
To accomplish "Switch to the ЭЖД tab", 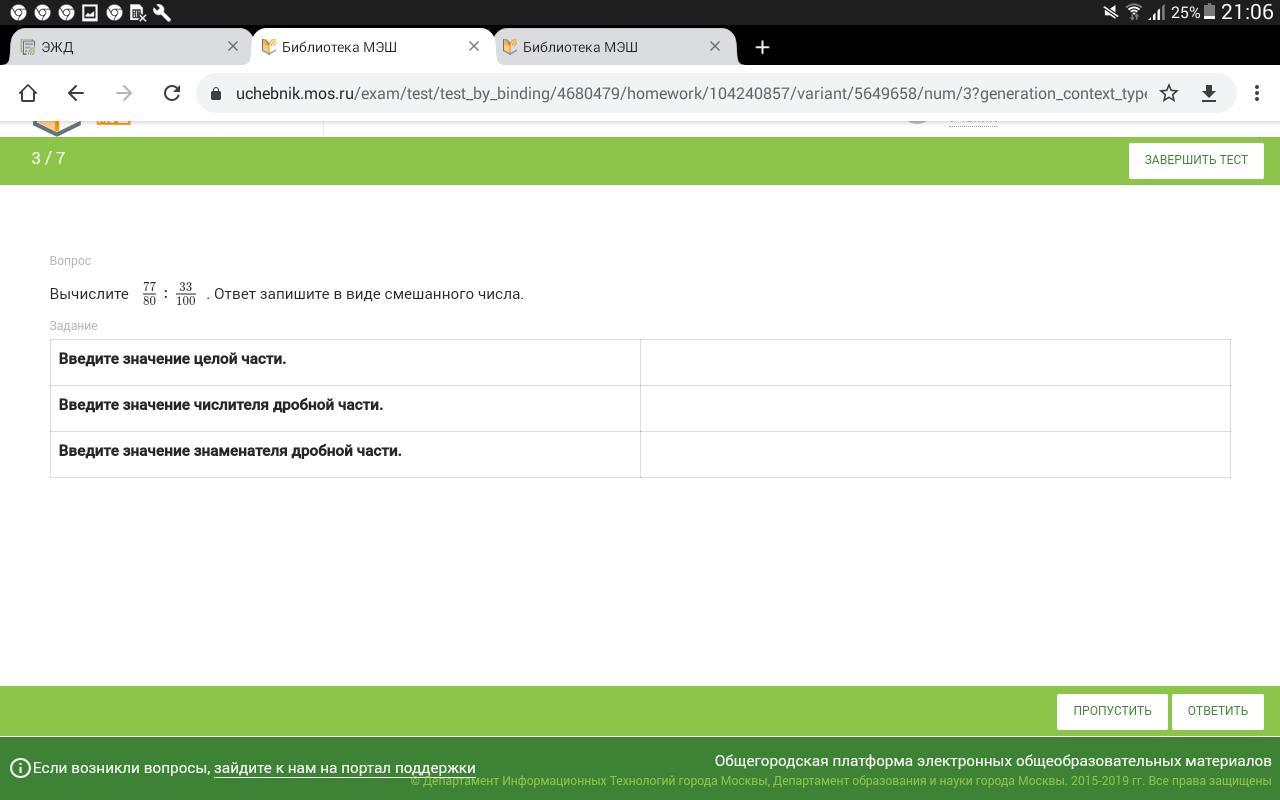I will (120, 47).
